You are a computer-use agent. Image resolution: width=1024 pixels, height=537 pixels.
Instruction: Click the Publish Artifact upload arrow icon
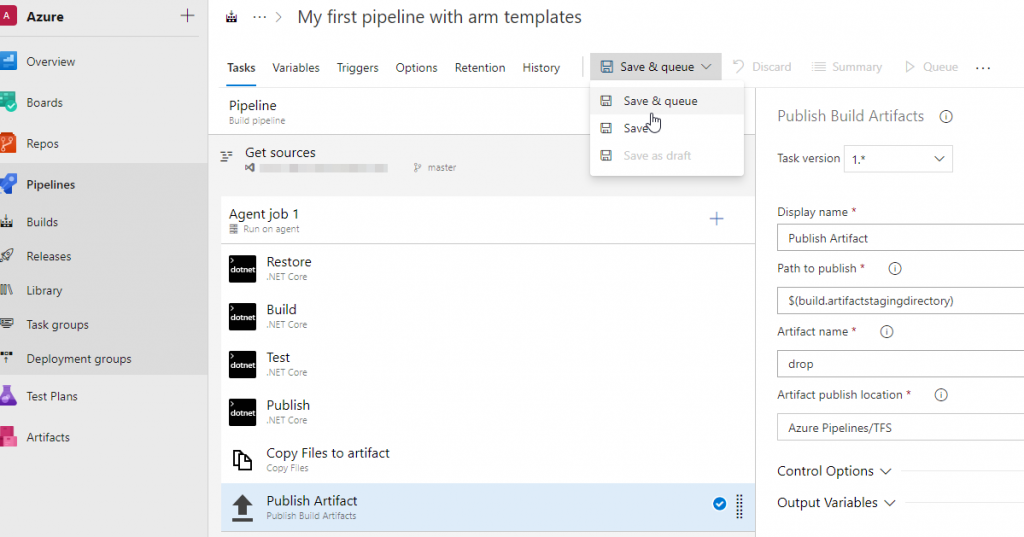pyautogui.click(x=242, y=508)
